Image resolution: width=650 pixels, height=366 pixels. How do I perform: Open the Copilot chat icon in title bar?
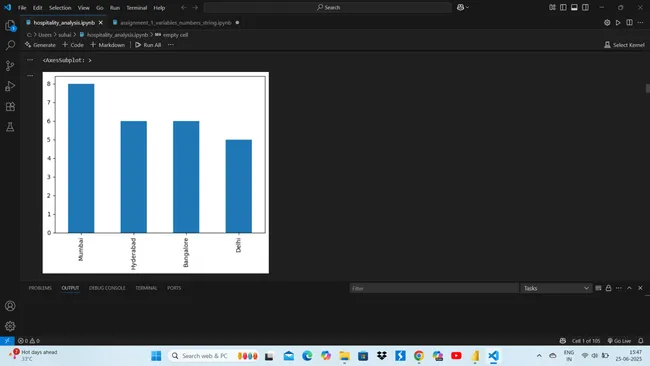(460, 7)
